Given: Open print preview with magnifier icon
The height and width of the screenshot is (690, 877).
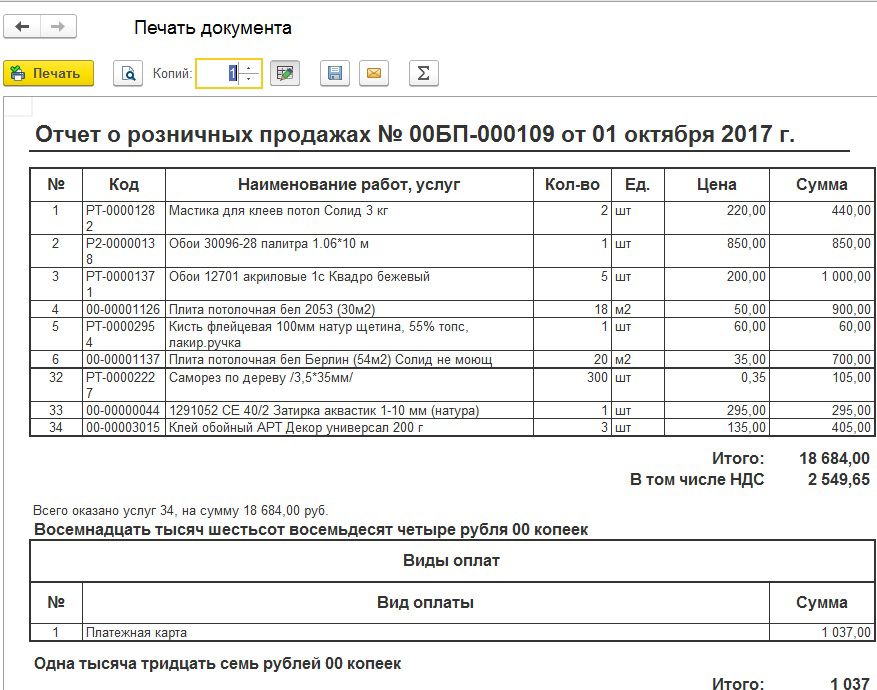Looking at the screenshot, I should pyautogui.click(x=128, y=73).
